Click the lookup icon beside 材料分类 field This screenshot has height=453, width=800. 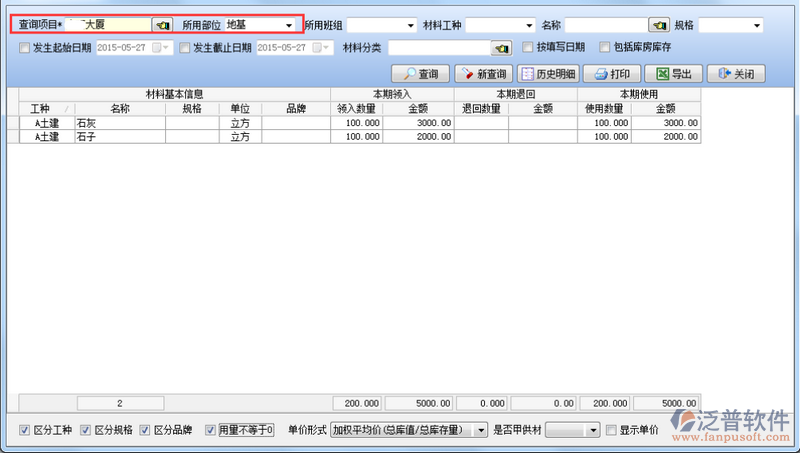coord(501,47)
